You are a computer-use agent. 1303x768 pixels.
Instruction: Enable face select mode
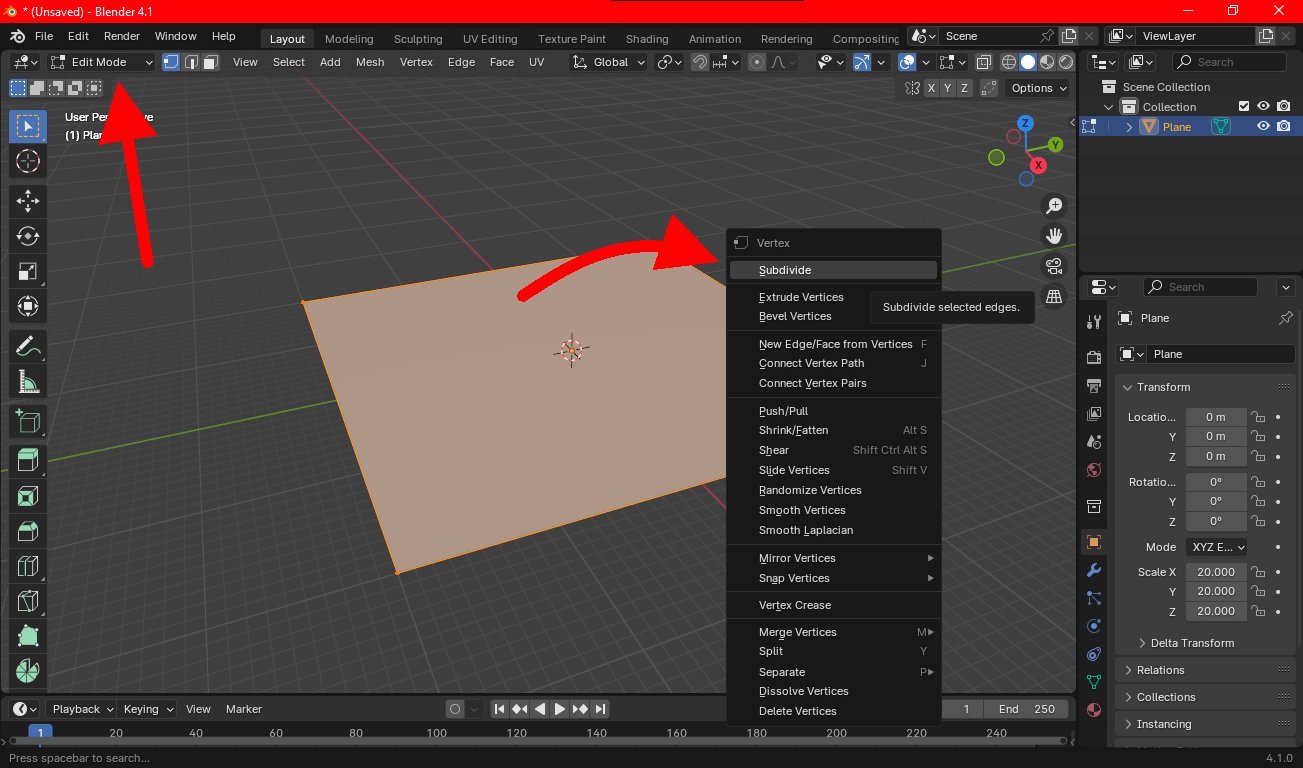211,62
